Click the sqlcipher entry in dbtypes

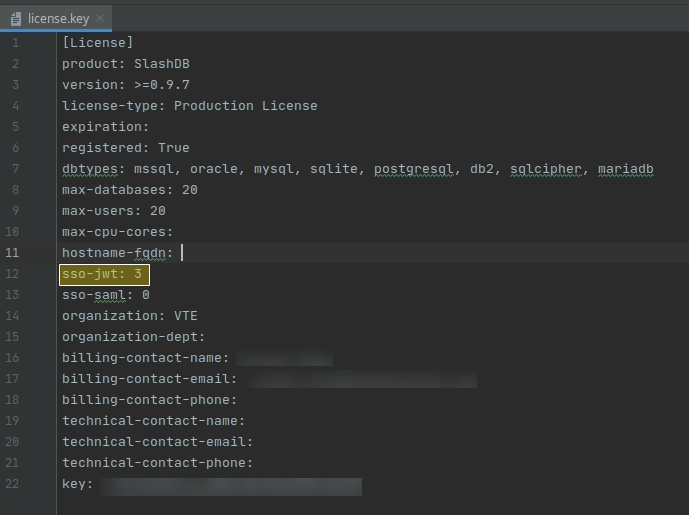pyautogui.click(x=545, y=169)
